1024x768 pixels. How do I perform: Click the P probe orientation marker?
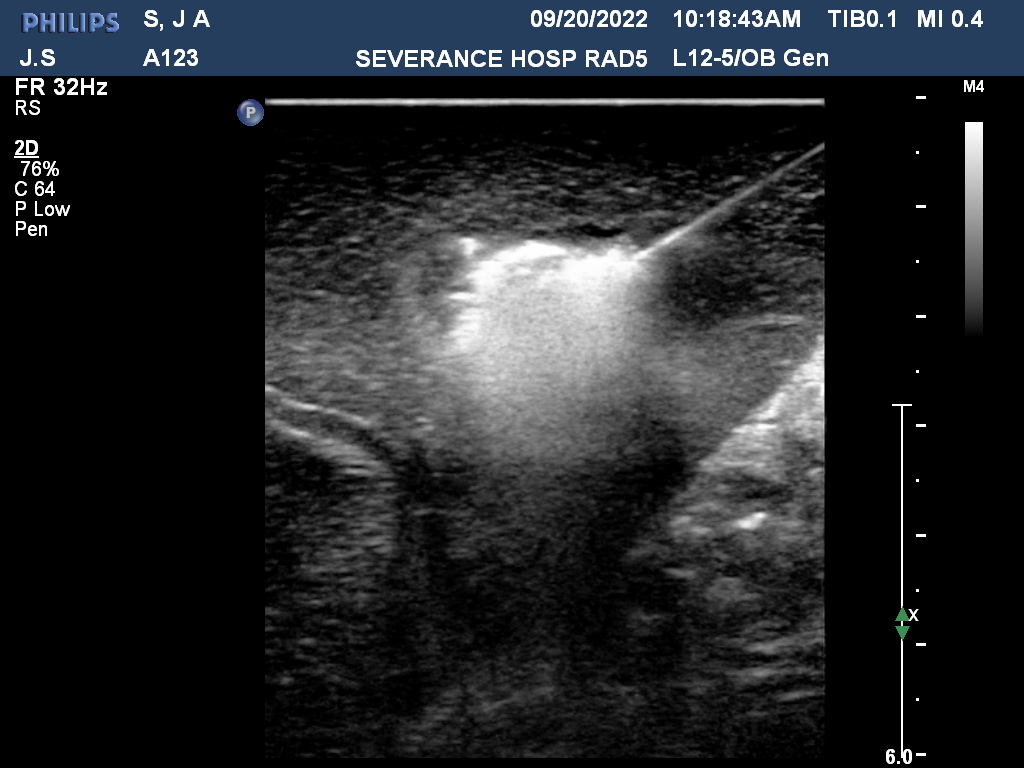250,113
